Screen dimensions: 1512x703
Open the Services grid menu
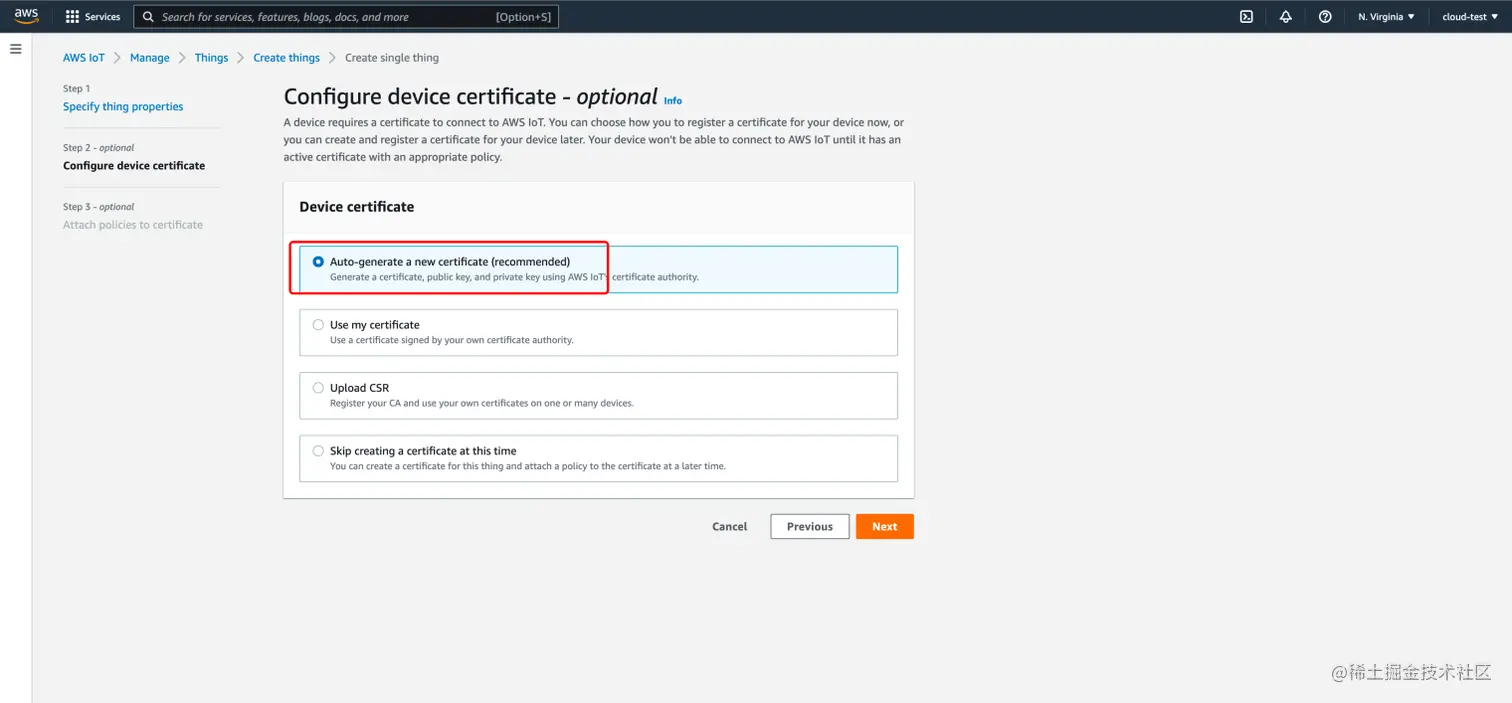[x=72, y=17]
